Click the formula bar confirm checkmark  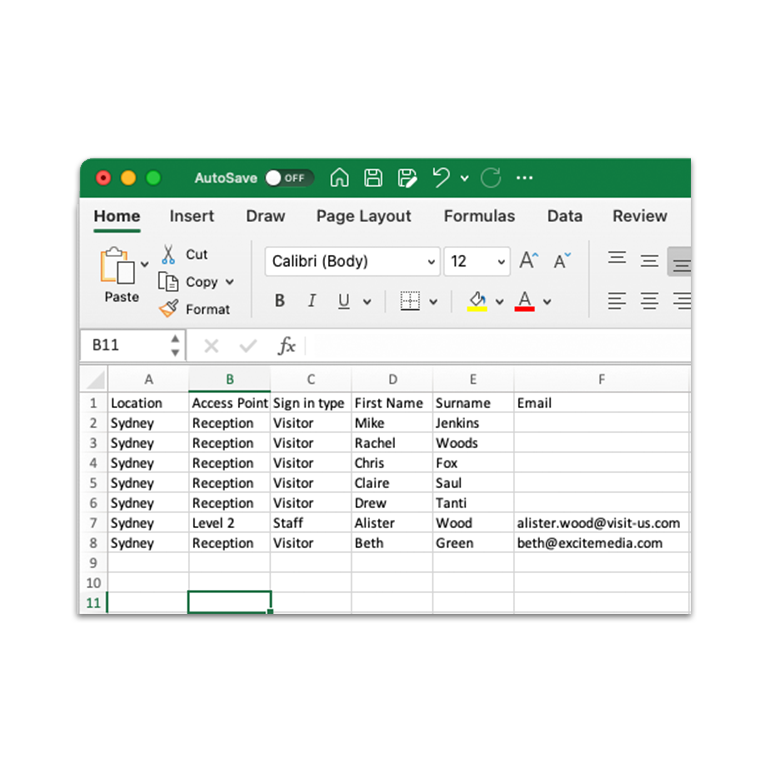248,346
